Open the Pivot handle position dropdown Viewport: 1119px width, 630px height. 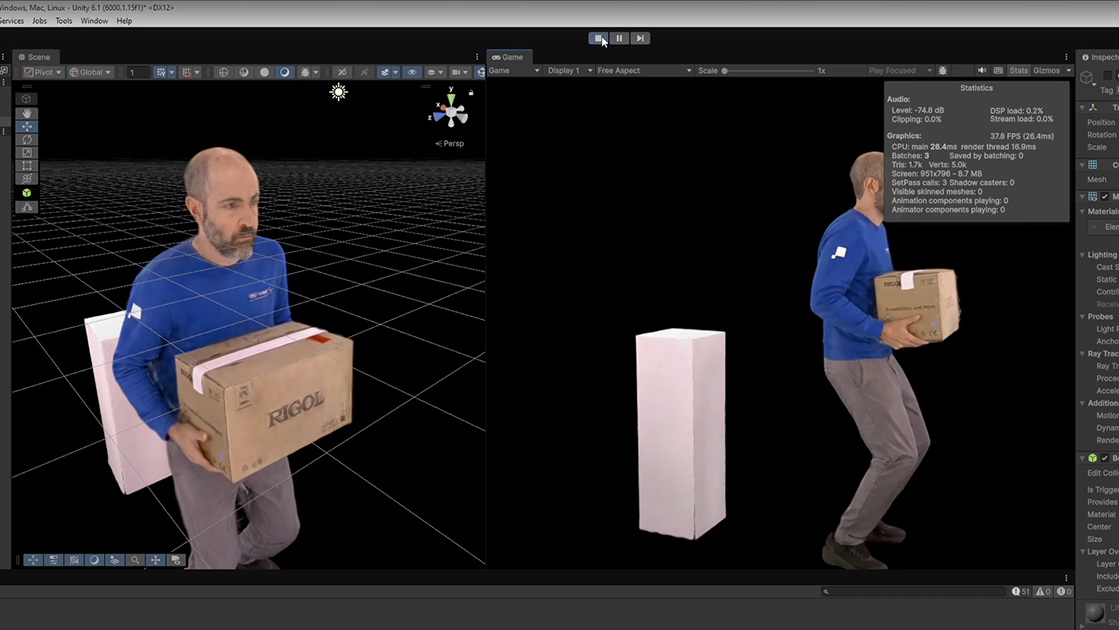coord(43,72)
